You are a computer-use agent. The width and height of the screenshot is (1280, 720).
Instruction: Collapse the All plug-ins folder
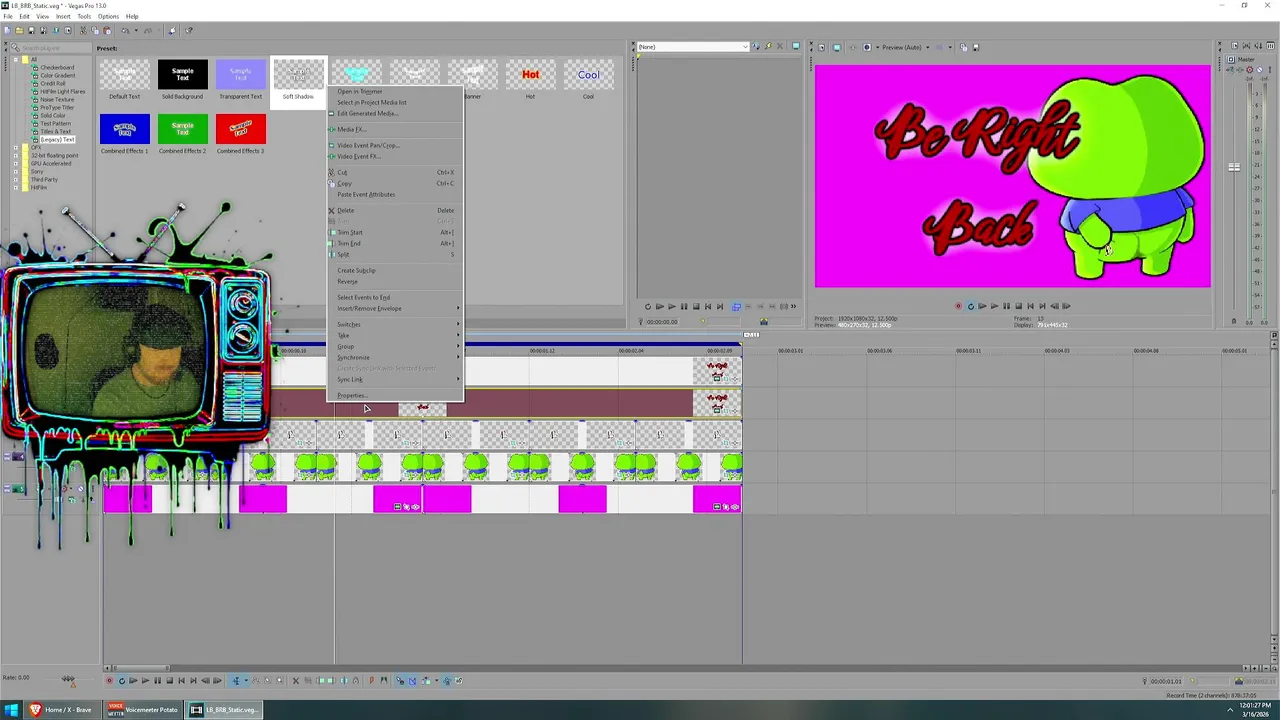15,60
